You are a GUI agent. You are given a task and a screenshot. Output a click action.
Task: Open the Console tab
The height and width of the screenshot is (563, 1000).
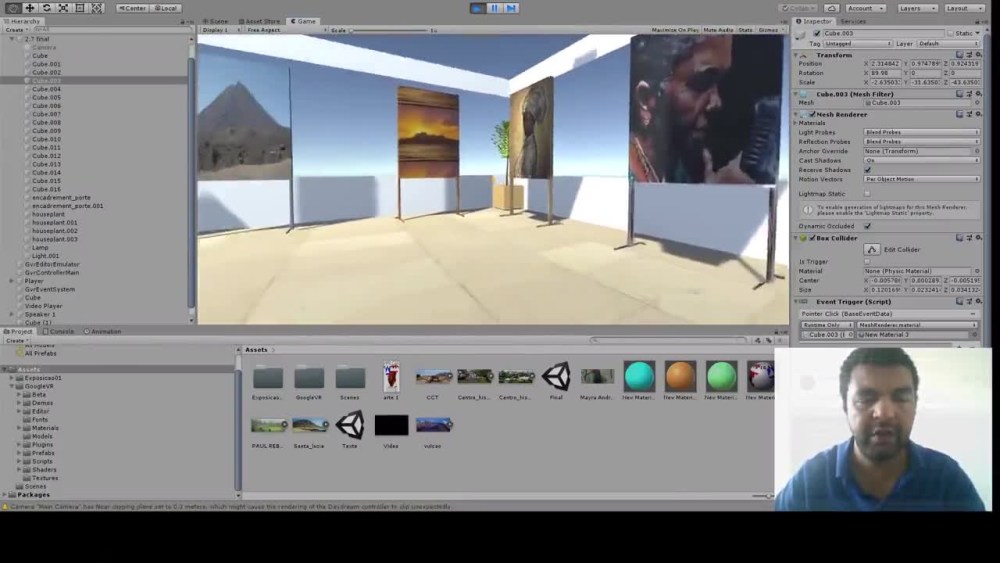[x=59, y=332]
